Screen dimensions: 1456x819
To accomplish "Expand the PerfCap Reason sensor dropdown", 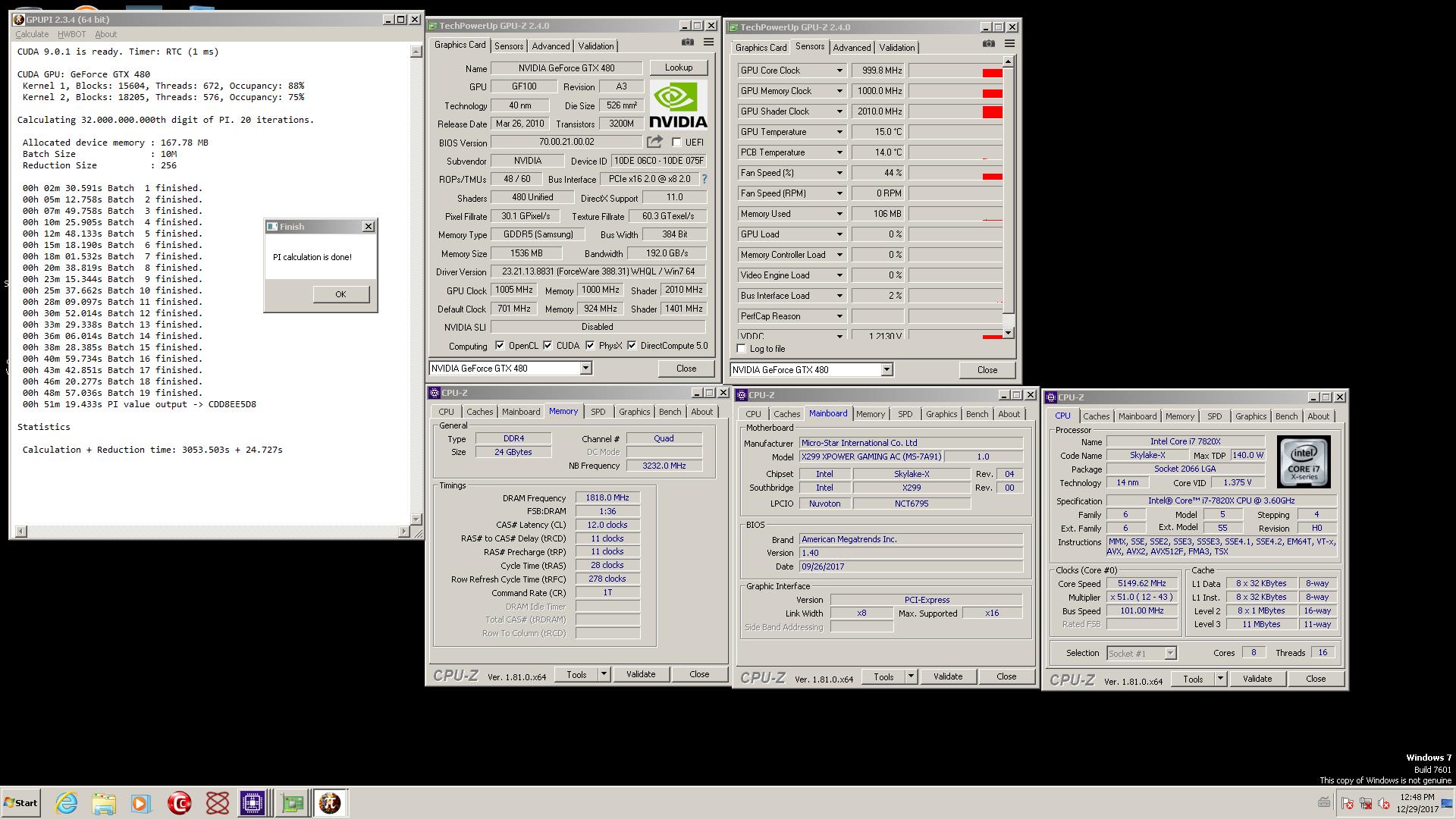I will [839, 316].
